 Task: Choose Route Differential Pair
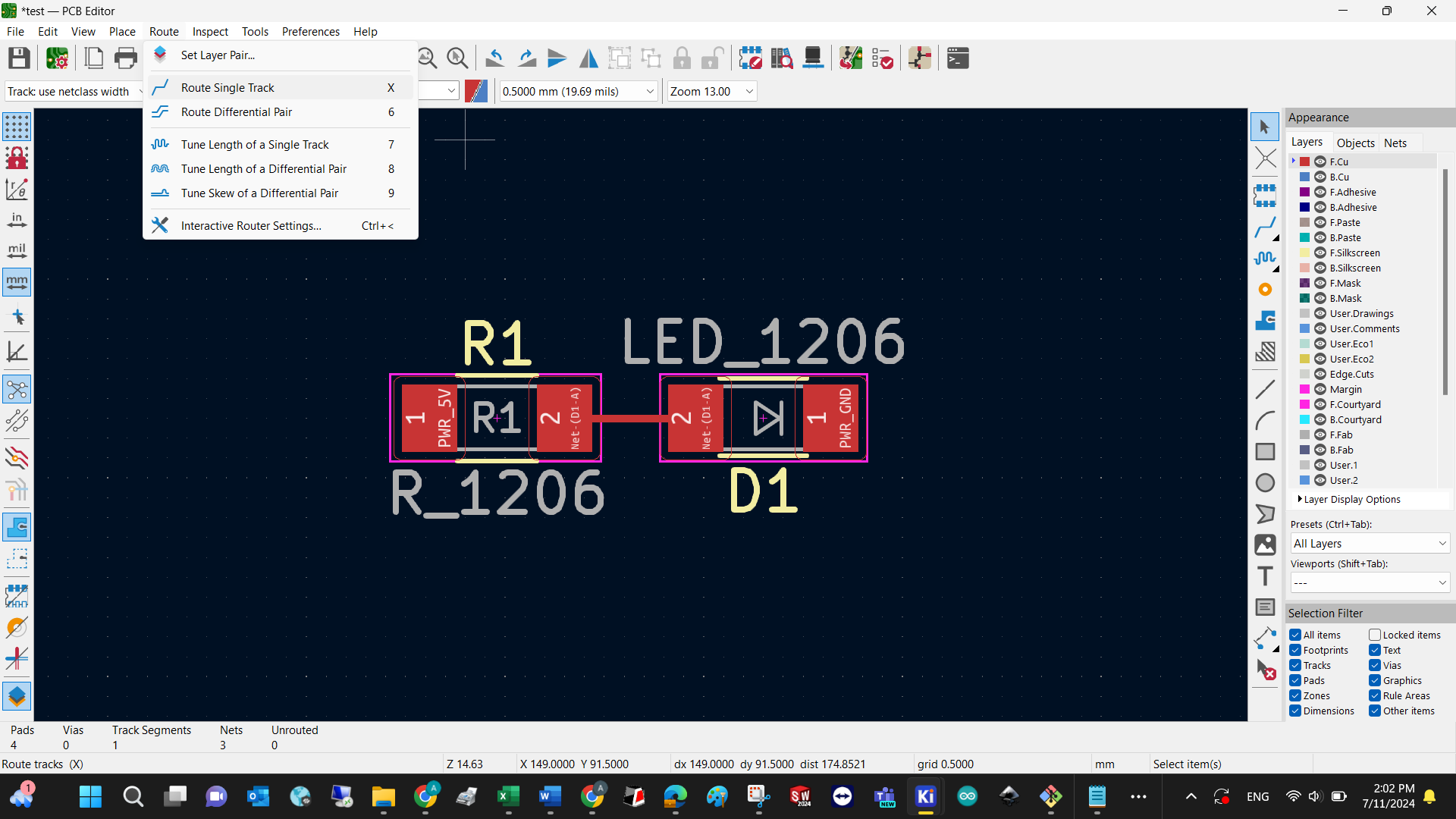pos(281,111)
